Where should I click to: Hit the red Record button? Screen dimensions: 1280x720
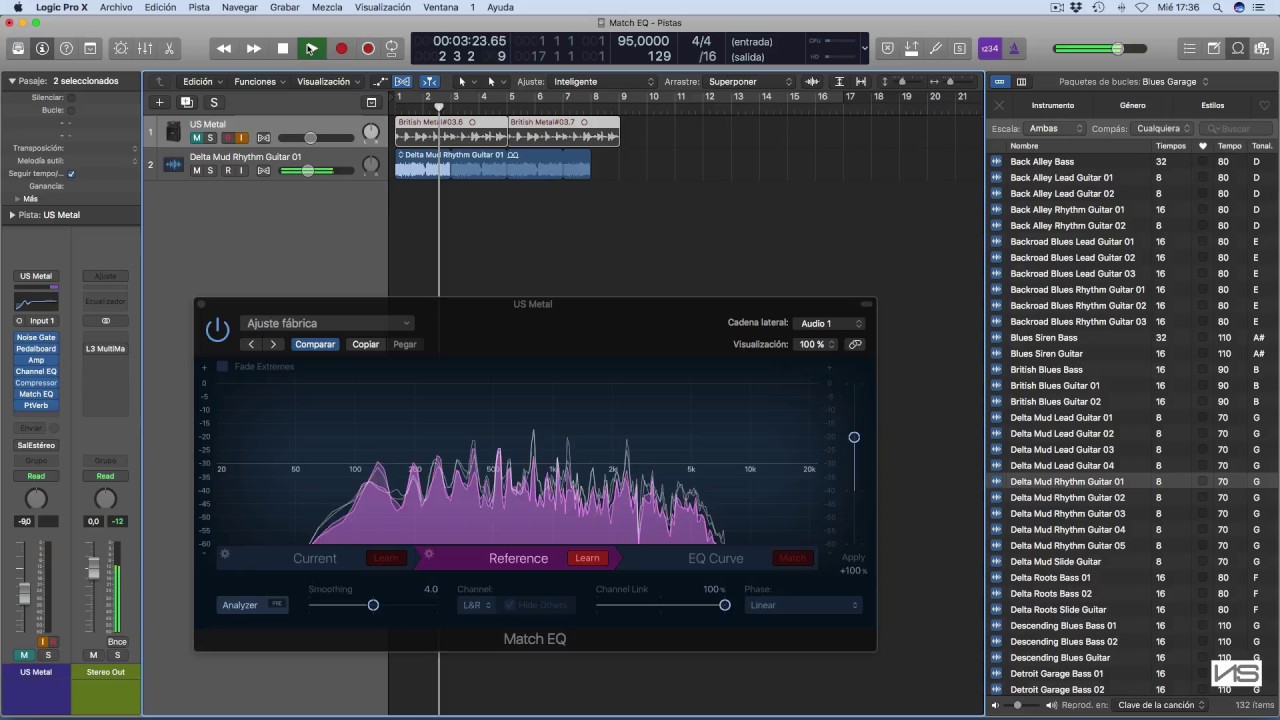(x=341, y=48)
